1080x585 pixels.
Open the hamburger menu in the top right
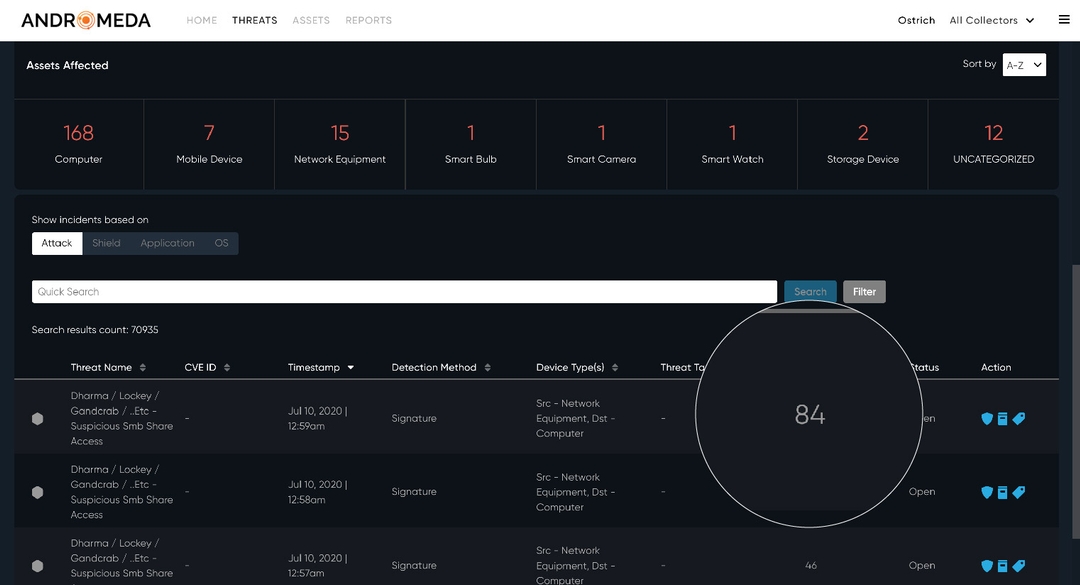point(1063,19)
